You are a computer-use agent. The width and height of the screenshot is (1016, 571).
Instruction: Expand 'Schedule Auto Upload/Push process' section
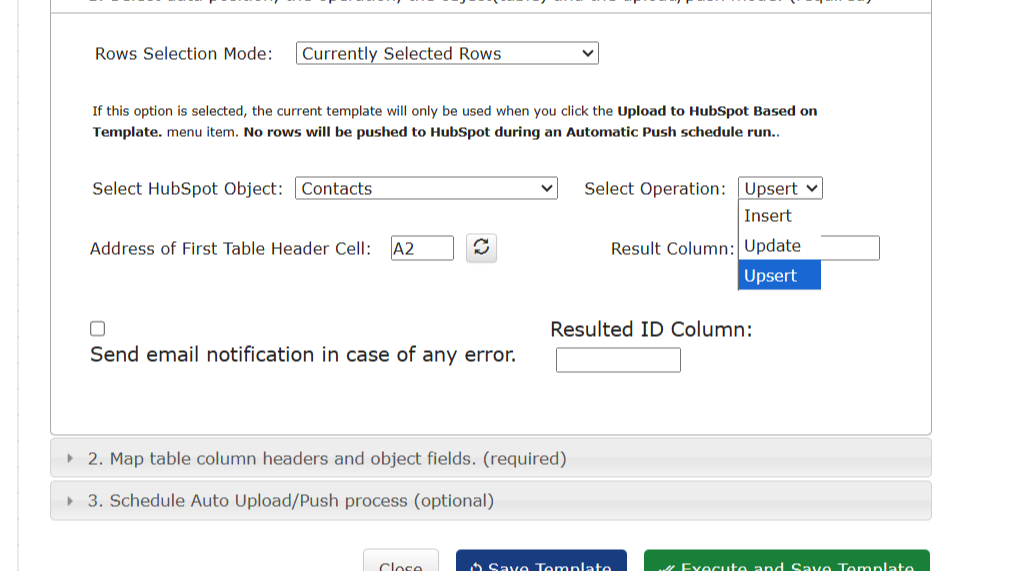point(291,501)
